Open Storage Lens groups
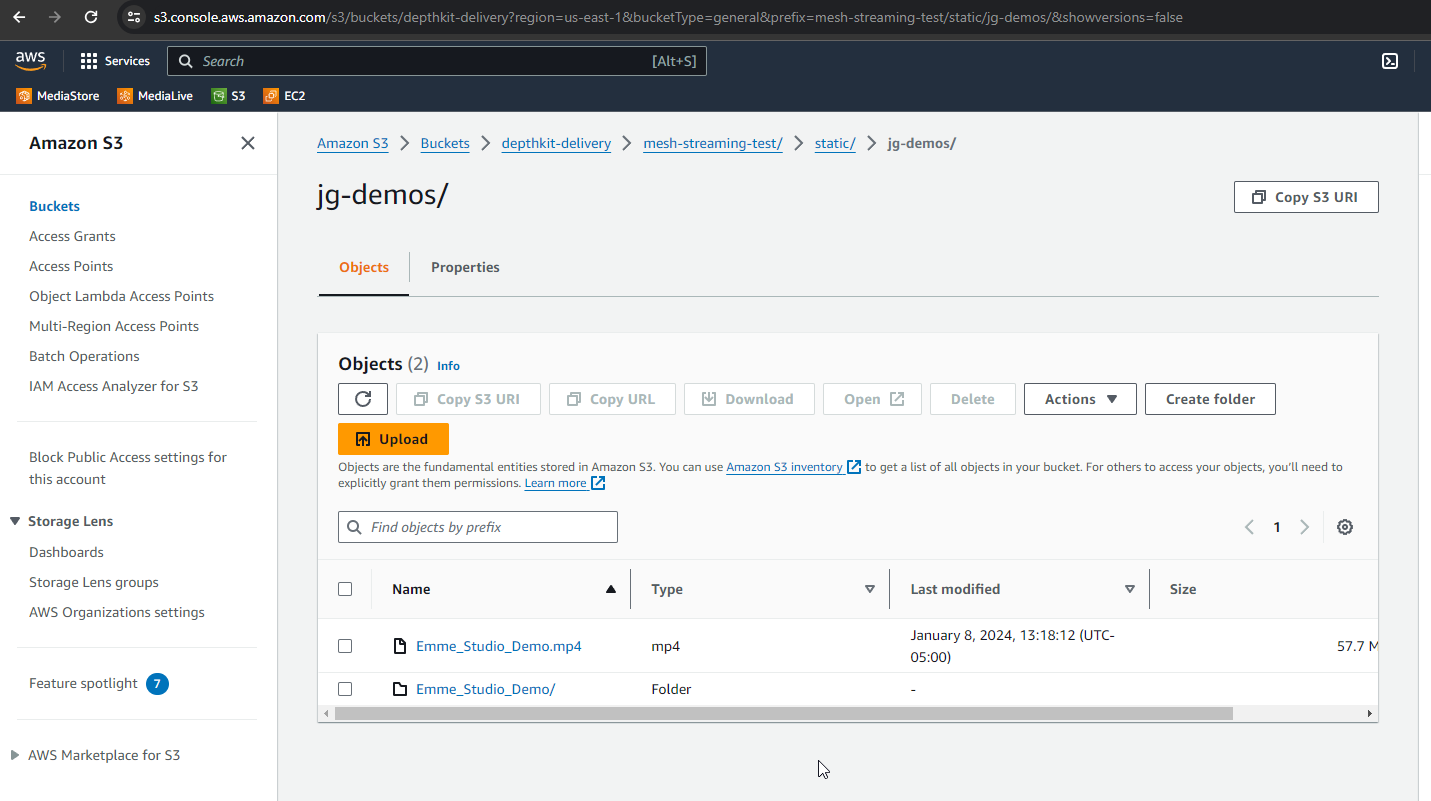 click(94, 582)
